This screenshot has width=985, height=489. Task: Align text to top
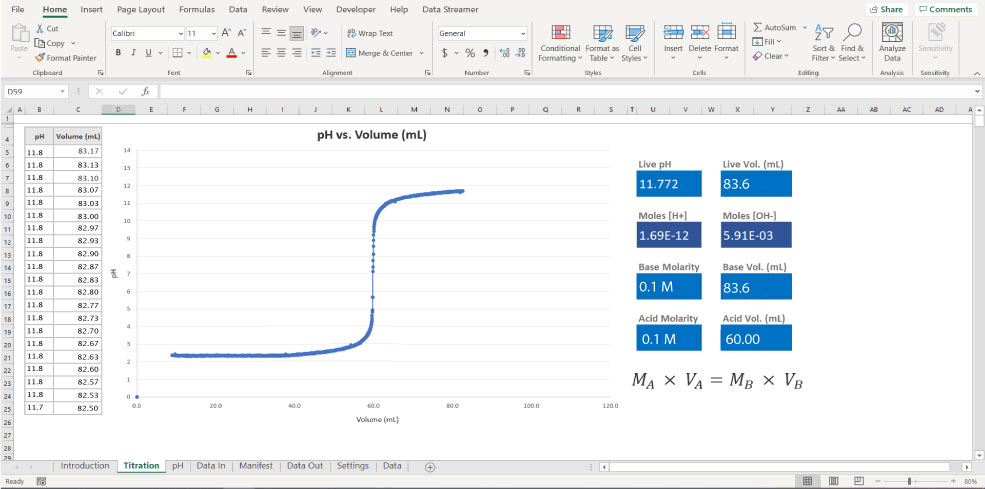point(266,33)
